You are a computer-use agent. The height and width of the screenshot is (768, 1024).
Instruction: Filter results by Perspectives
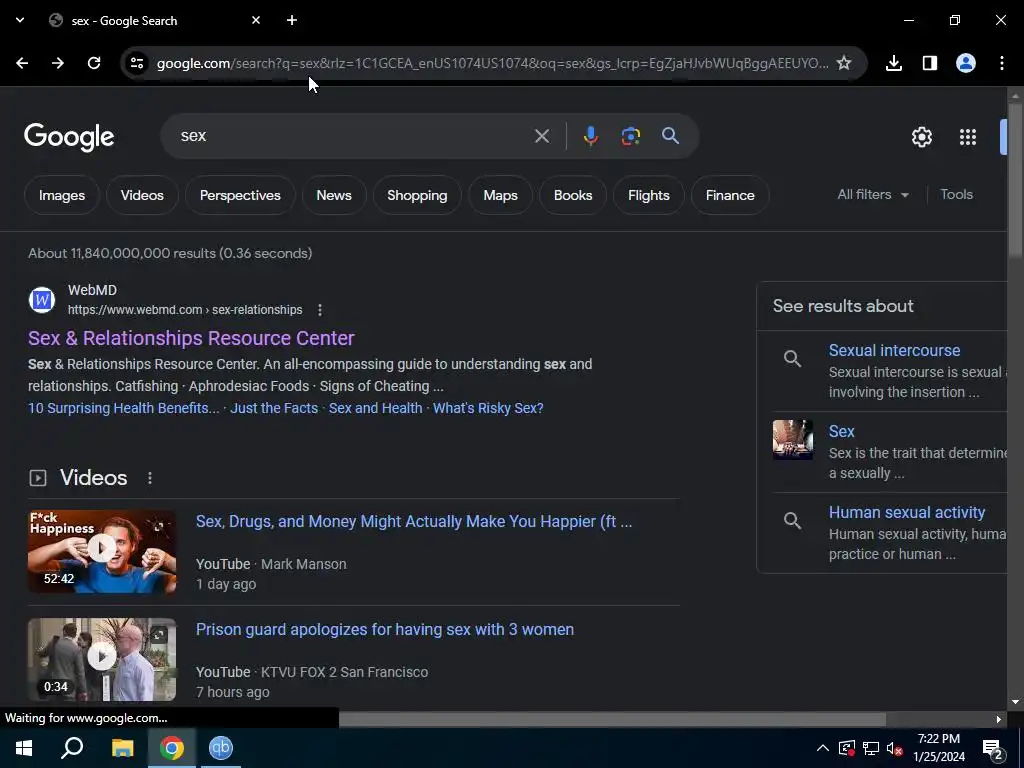[x=240, y=195]
